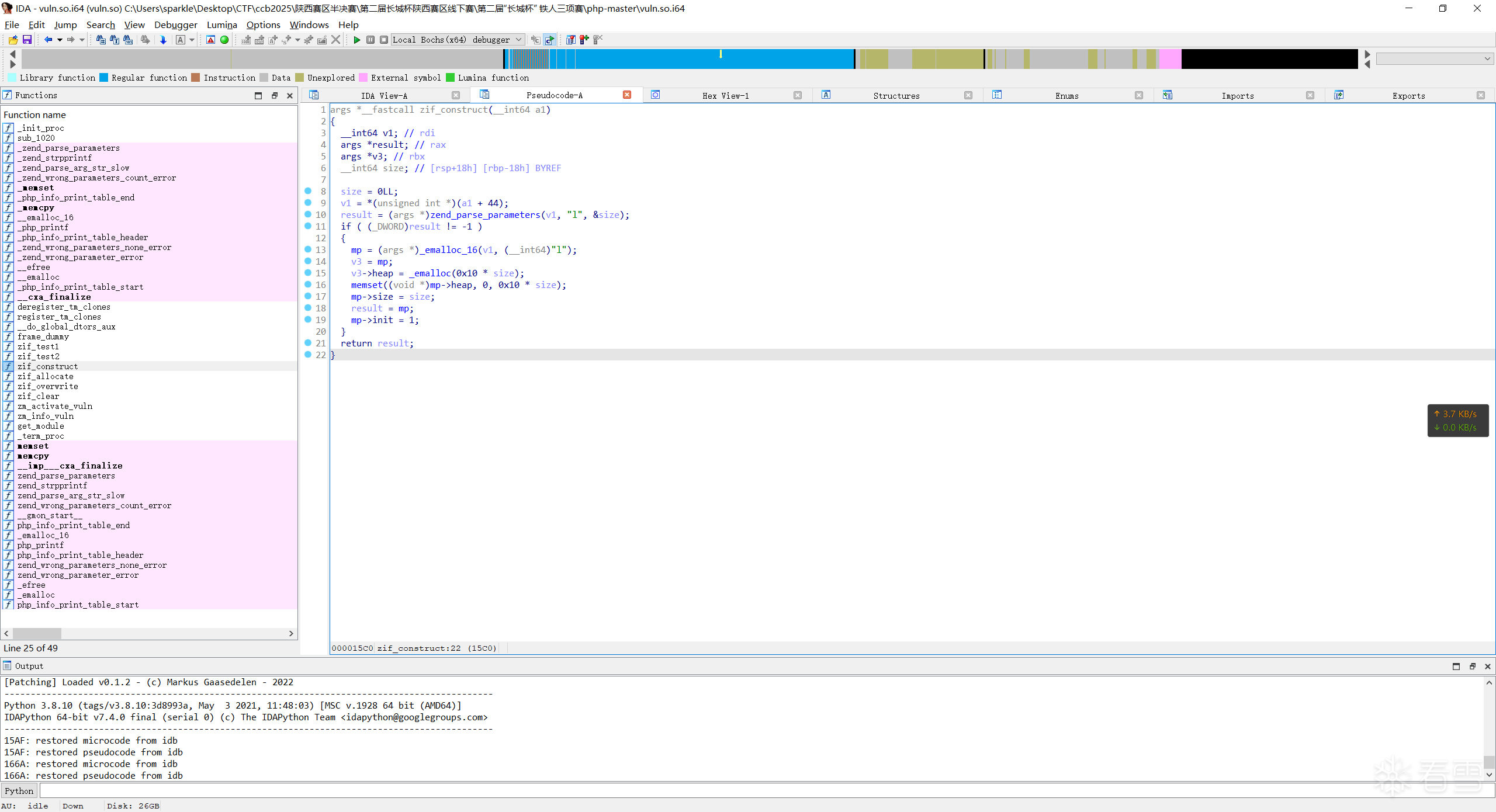Toggle breakpoint dot on line 21
Screen dimensions: 1496x812
[308, 343]
